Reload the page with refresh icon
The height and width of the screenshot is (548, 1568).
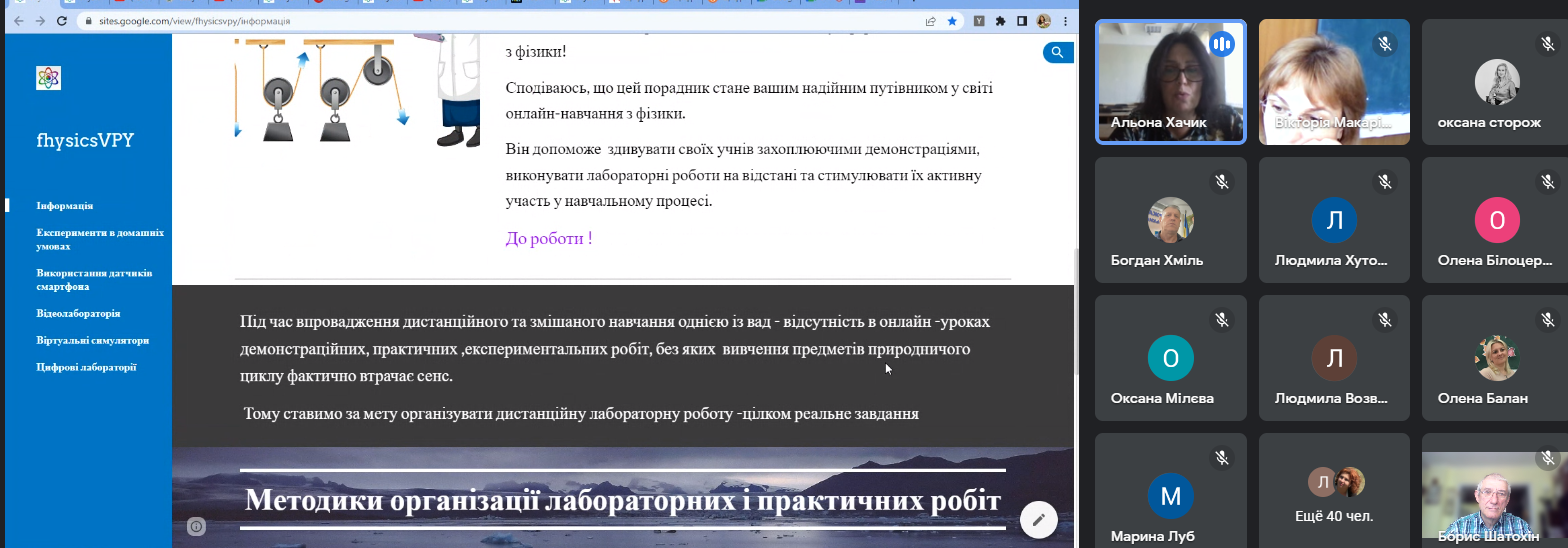point(63,20)
